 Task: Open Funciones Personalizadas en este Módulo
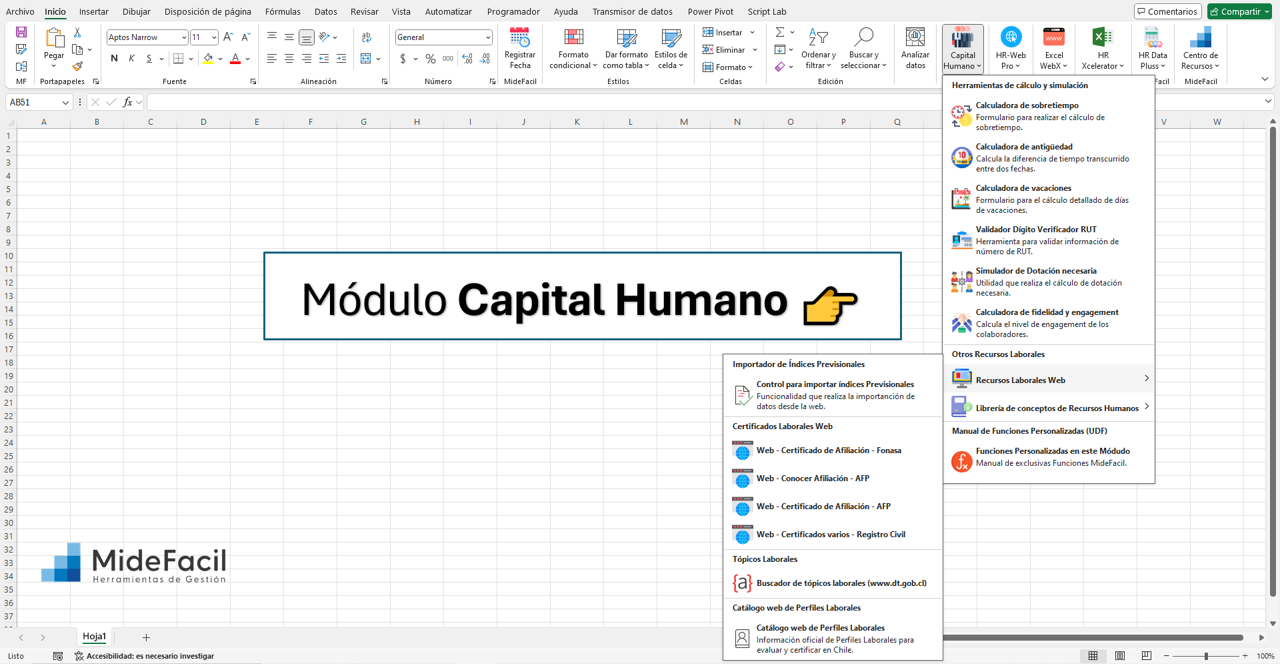1048,457
